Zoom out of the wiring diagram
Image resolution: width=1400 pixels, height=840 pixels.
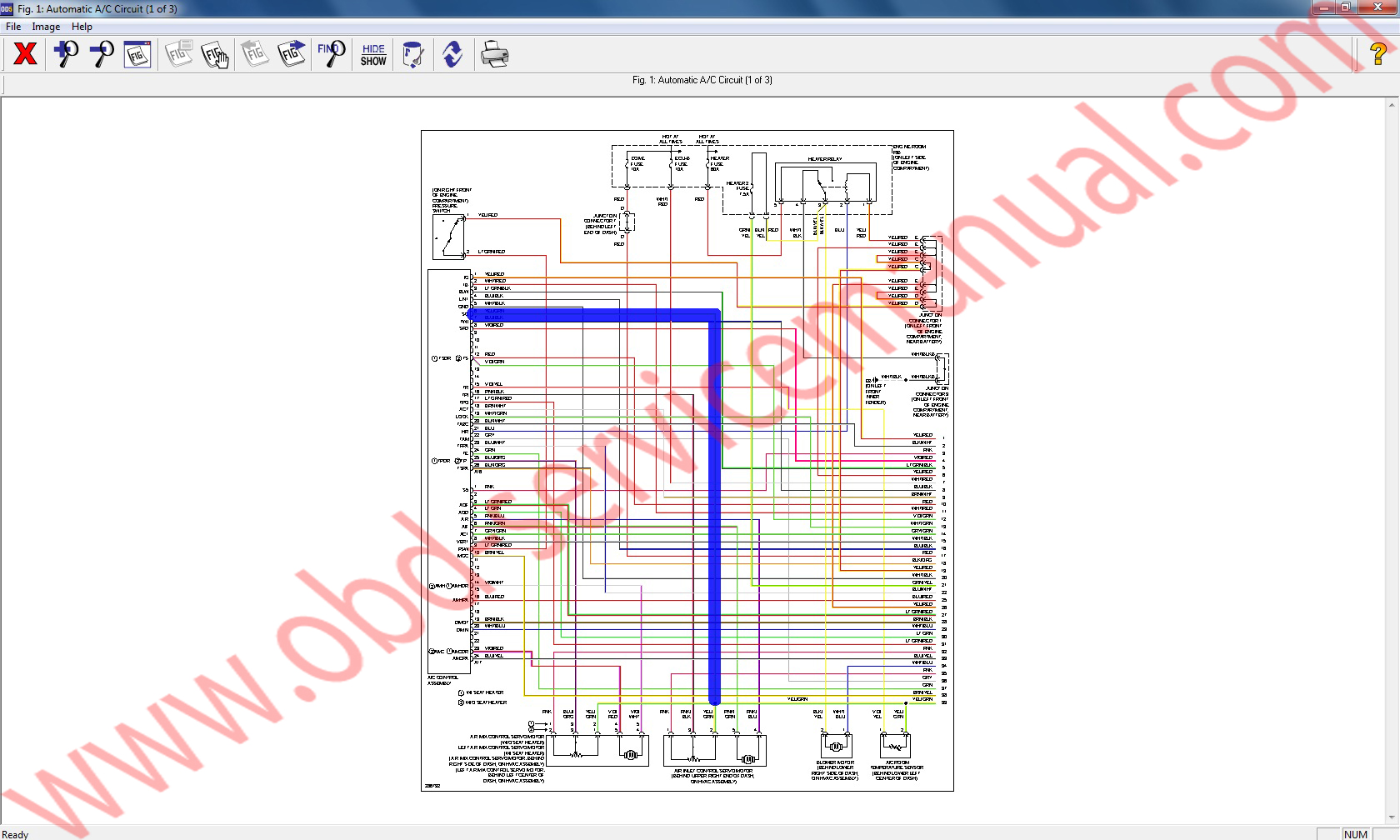102,54
